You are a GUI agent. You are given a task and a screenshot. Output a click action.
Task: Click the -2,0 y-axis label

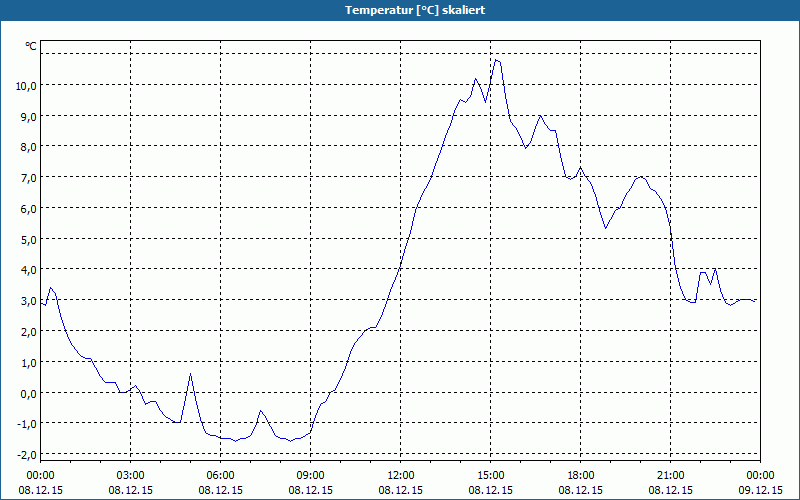pos(27,455)
